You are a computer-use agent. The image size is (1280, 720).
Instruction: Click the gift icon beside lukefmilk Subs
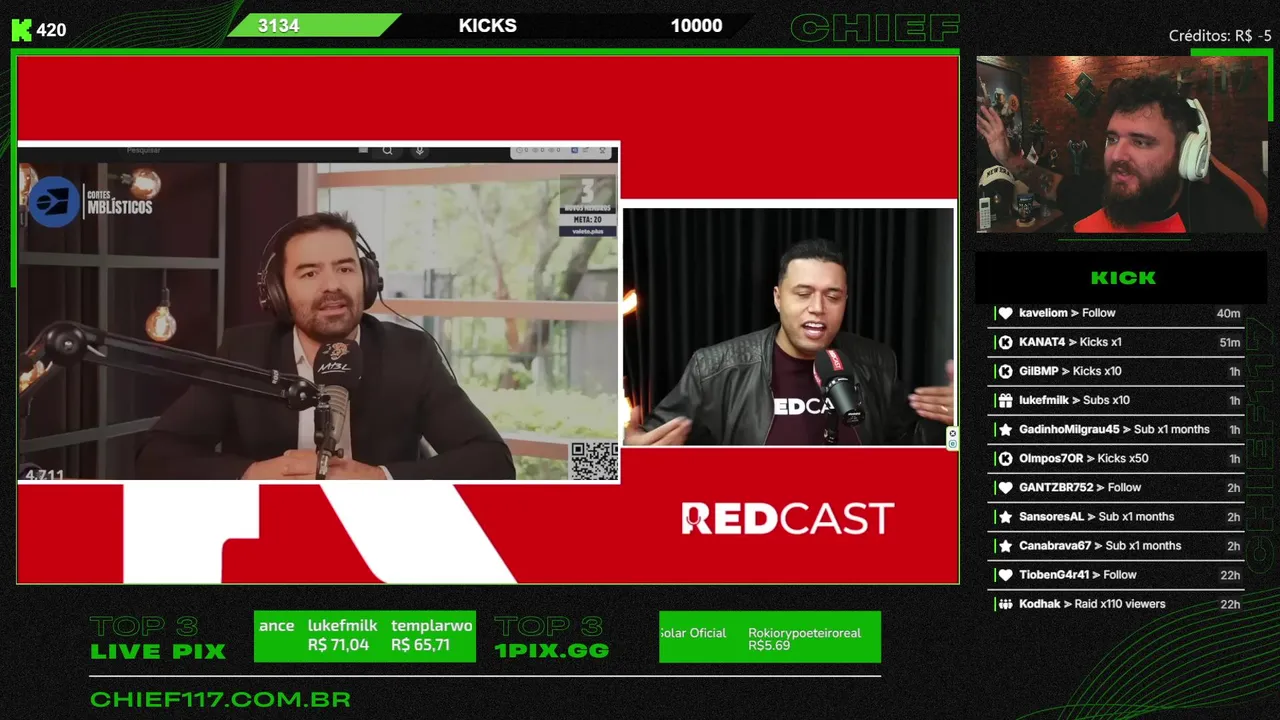pos(1006,400)
